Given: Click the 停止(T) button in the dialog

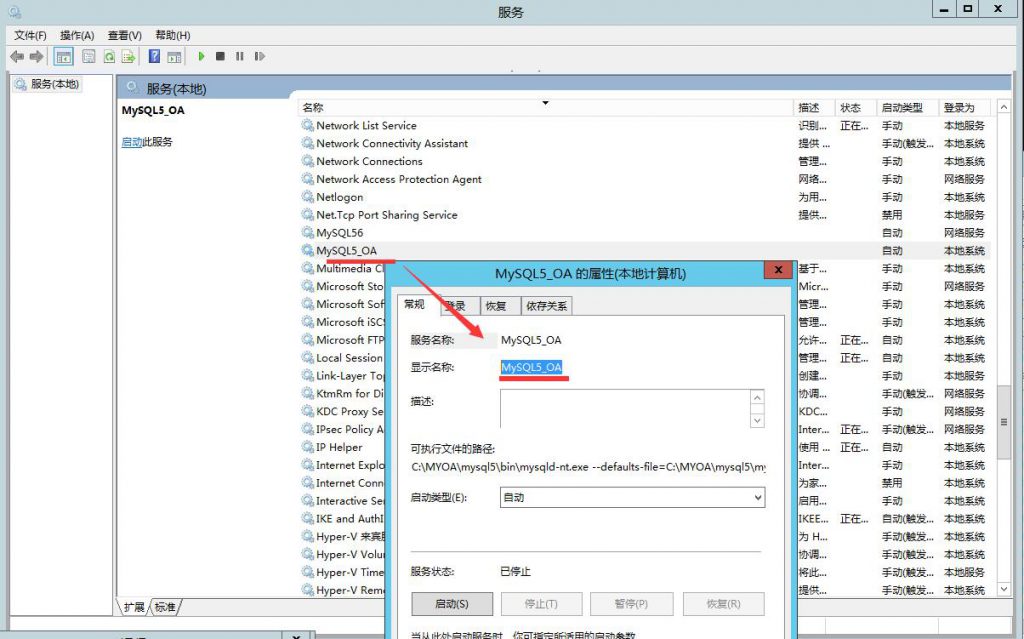Looking at the screenshot, I should (x=541, y=604).
